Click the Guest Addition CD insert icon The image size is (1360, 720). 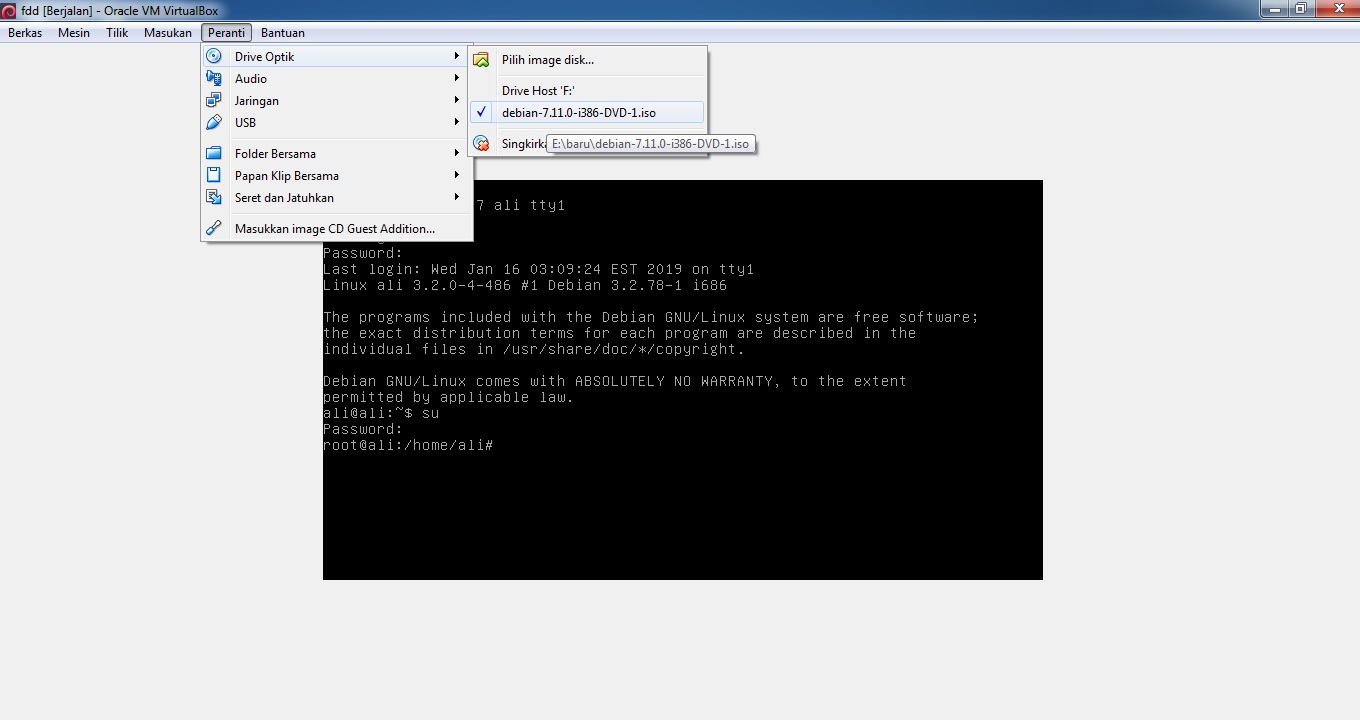pos(213,228)
